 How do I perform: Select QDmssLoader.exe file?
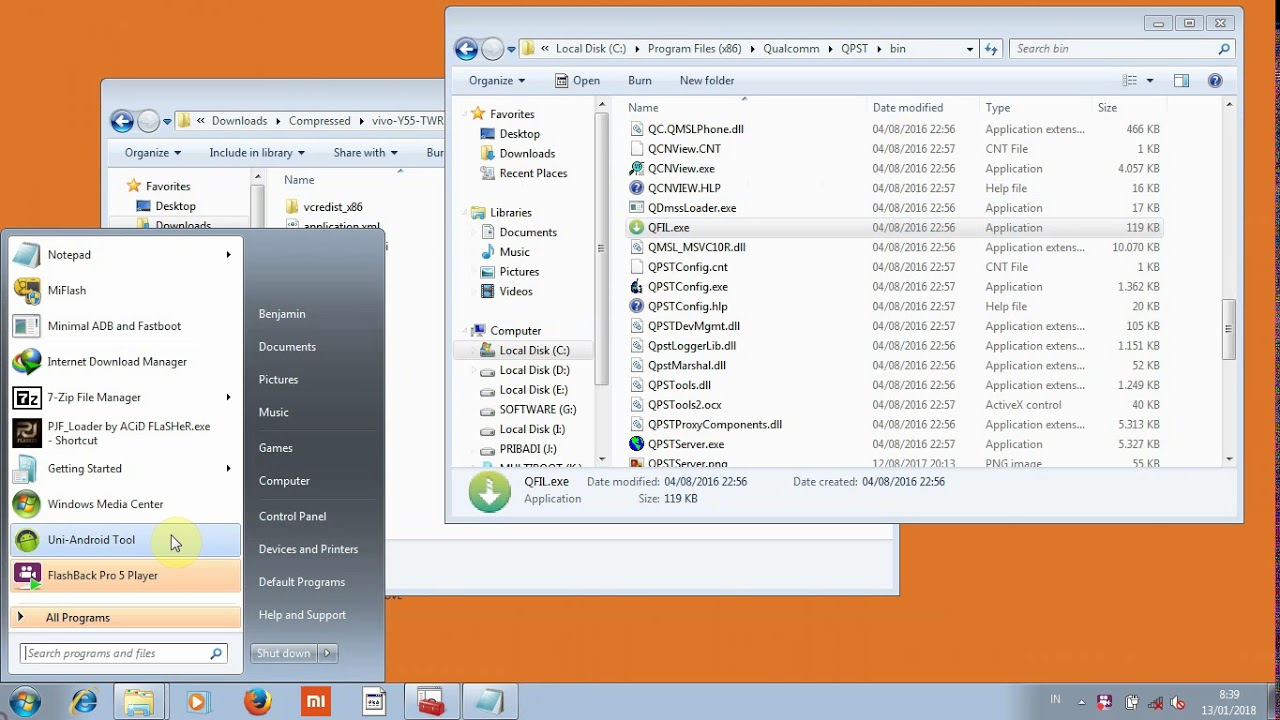coord(691,208)
